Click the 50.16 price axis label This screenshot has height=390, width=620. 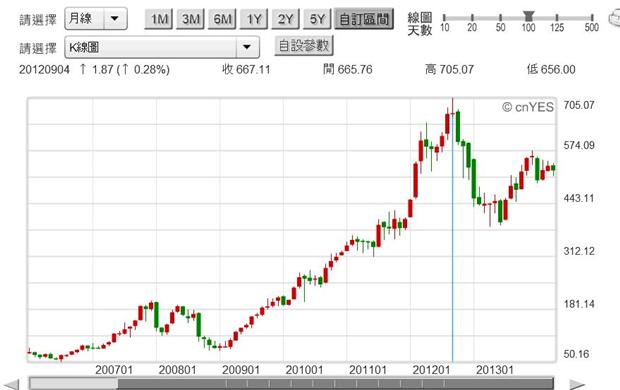click(x=576, y=354)
